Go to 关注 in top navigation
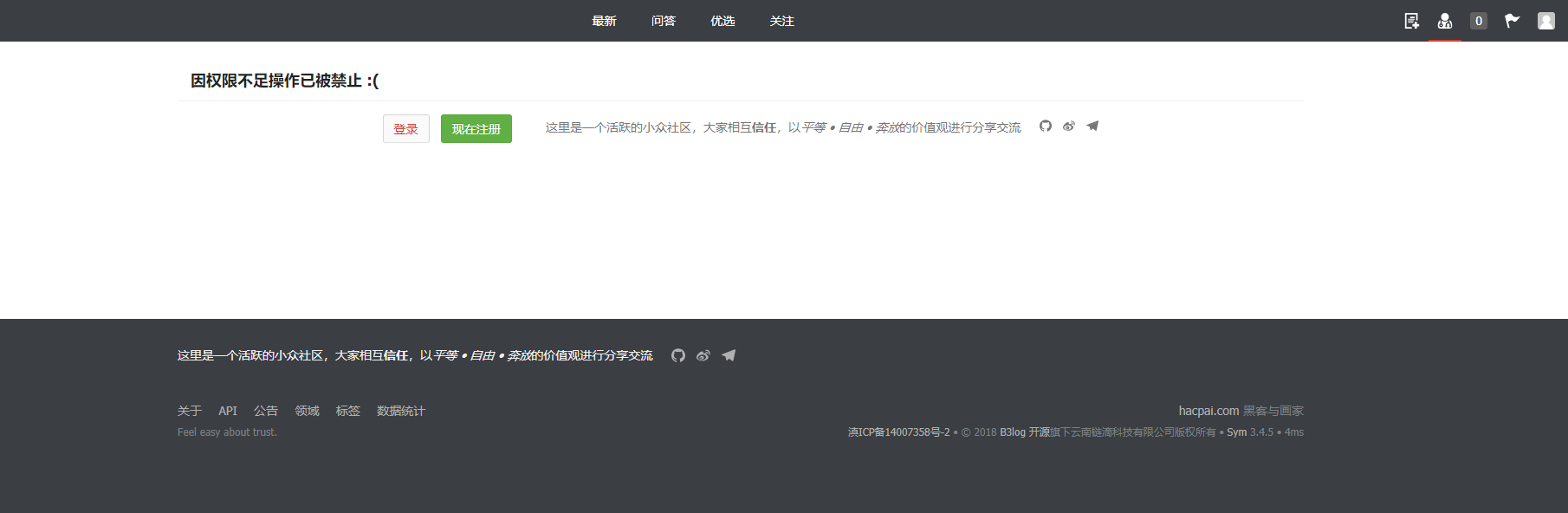1568x513 pixels. (x=782, y=21)
